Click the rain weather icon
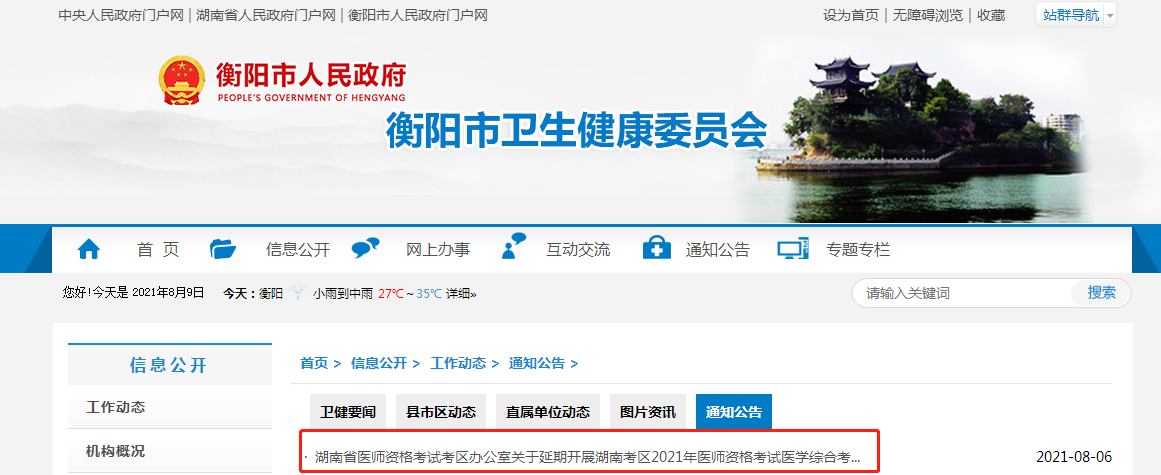This screenshot has height=475, width=1161. (298, 293)
